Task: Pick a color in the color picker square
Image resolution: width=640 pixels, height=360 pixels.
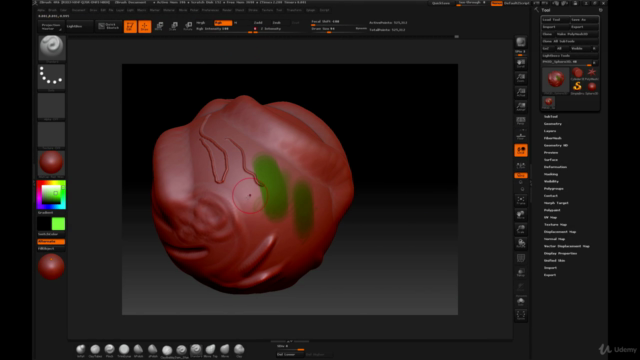Action: point(51,195)
